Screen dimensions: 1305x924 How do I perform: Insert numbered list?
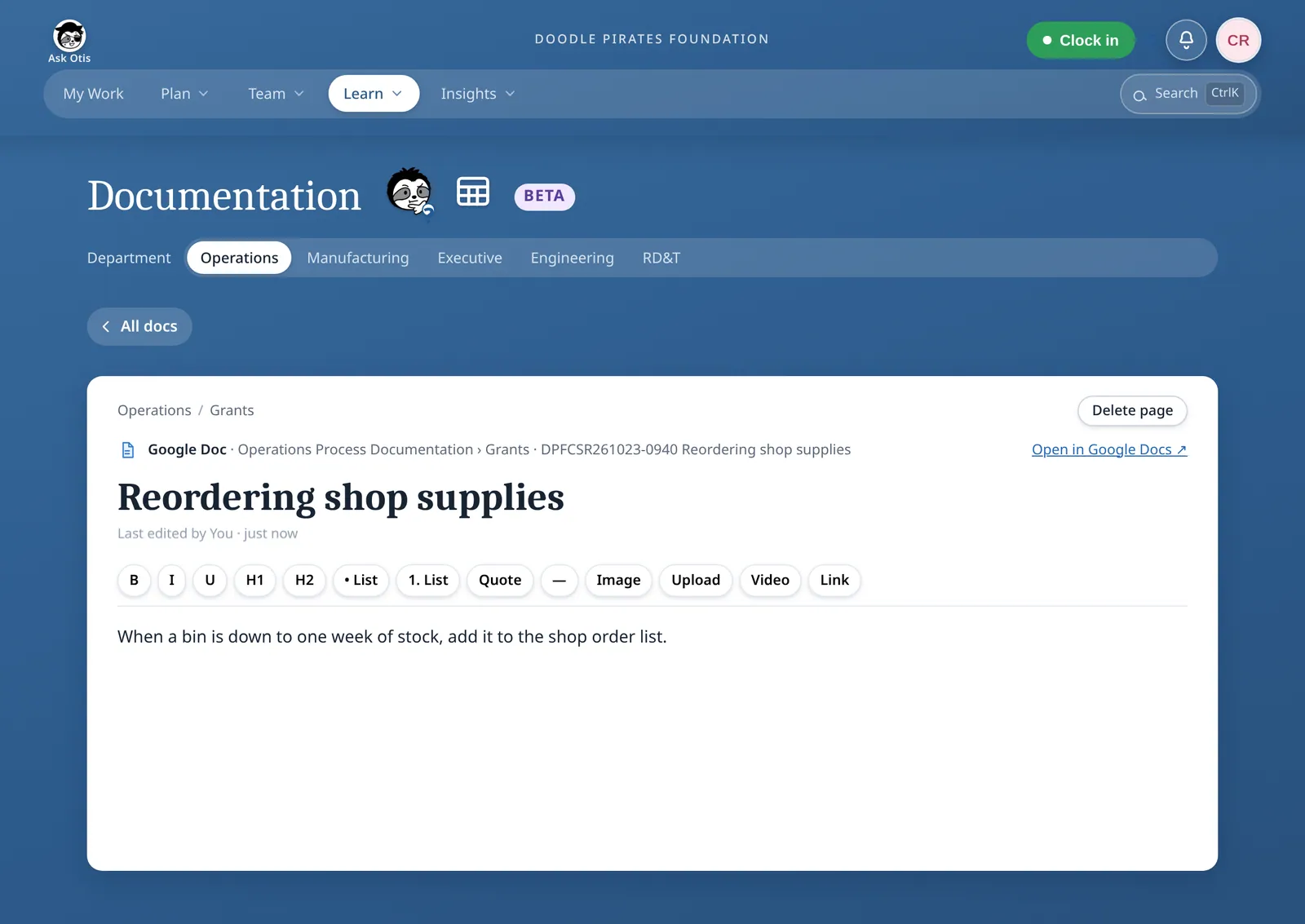[428, 580]
